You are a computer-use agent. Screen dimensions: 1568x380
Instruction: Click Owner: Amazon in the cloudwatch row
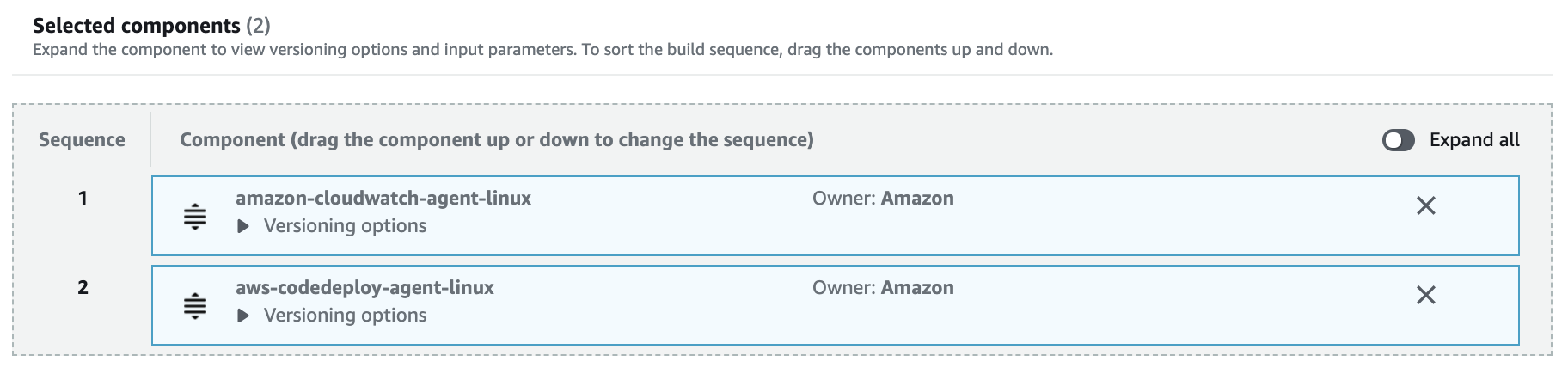(883, 199)
